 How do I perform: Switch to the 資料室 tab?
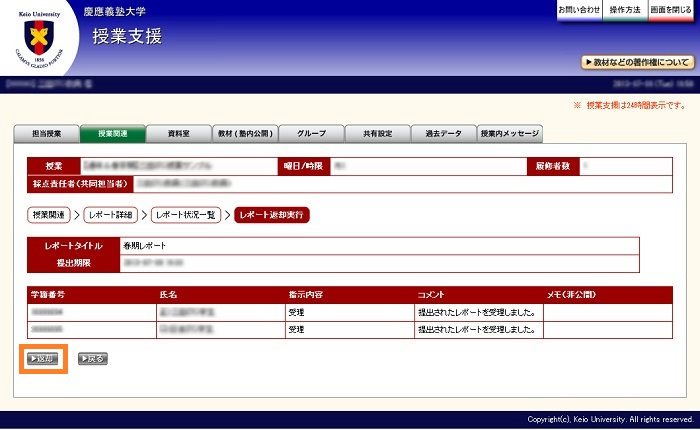coord(179,133)
